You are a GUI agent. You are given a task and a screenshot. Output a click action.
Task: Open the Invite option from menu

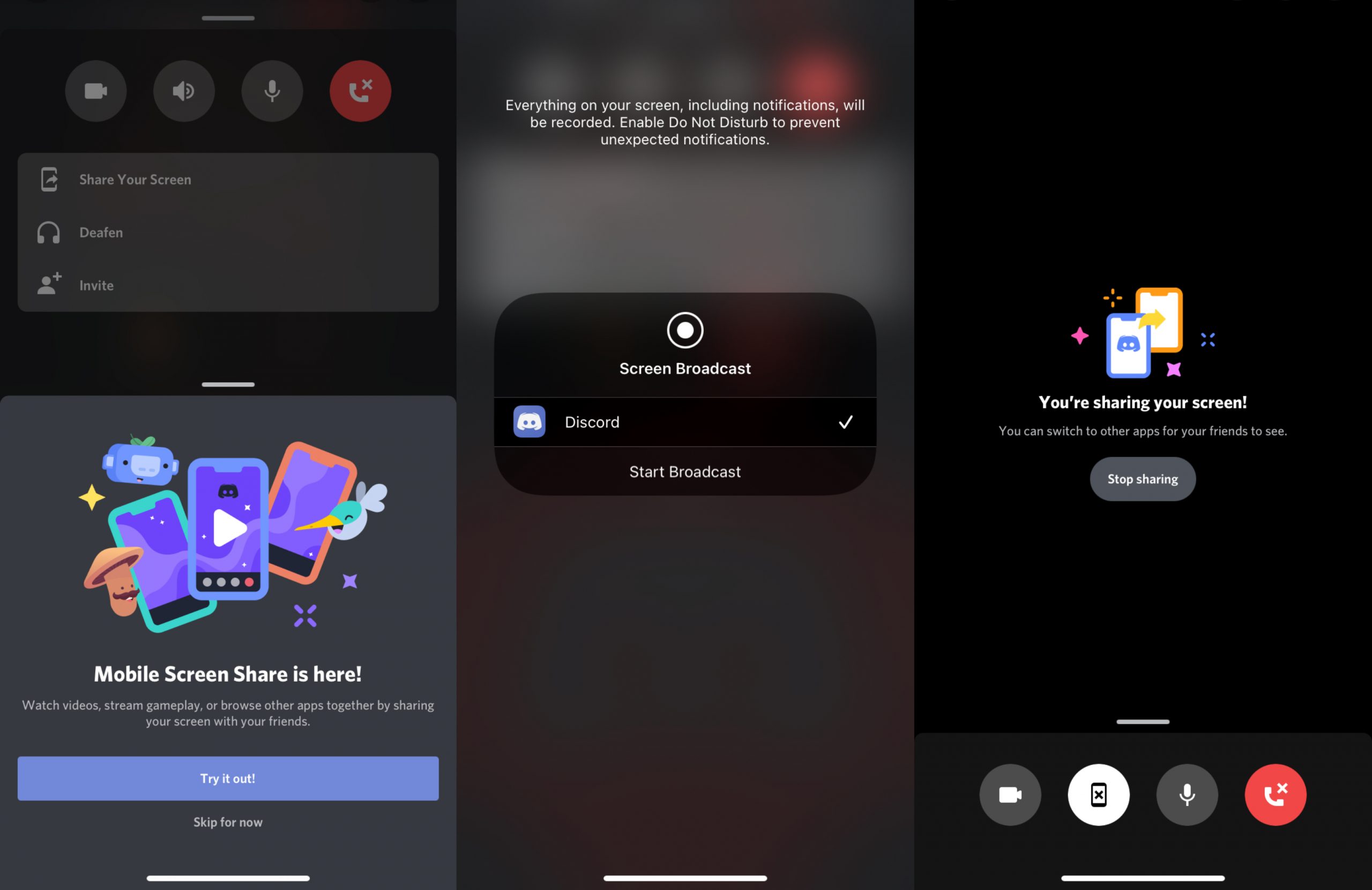pos(97,284)
